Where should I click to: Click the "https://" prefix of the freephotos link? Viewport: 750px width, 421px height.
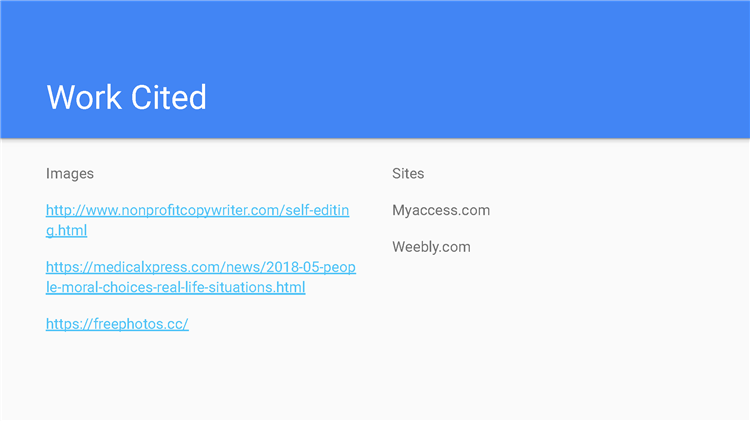[69, 324]
